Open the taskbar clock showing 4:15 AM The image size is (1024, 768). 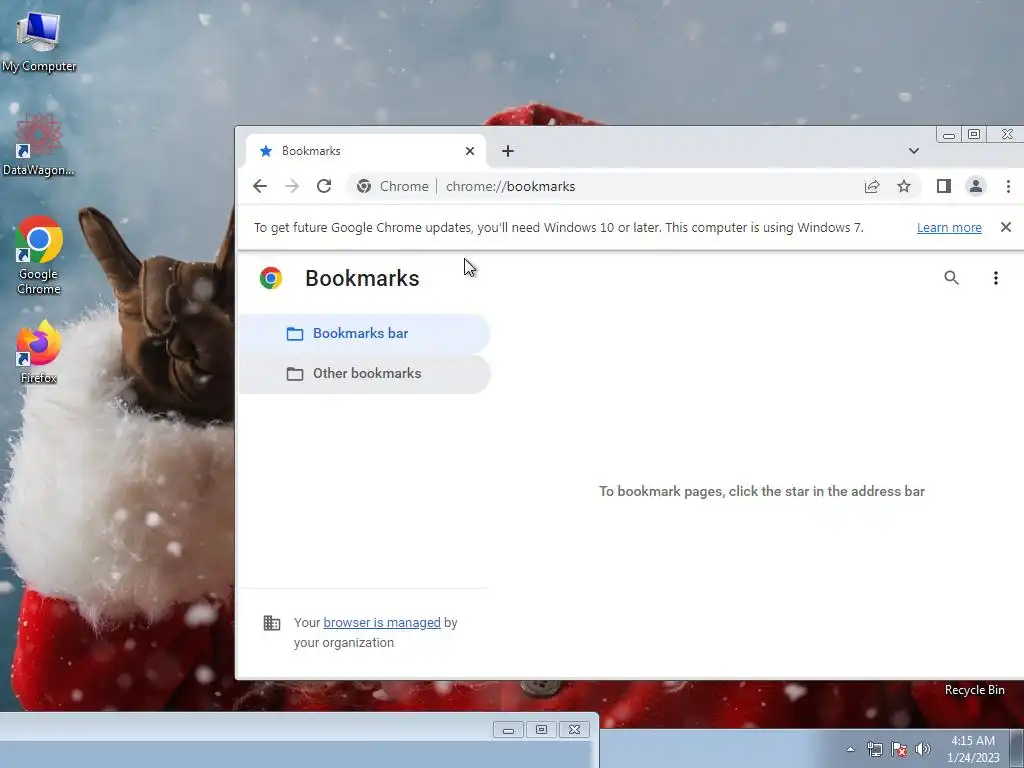point(973,749)
